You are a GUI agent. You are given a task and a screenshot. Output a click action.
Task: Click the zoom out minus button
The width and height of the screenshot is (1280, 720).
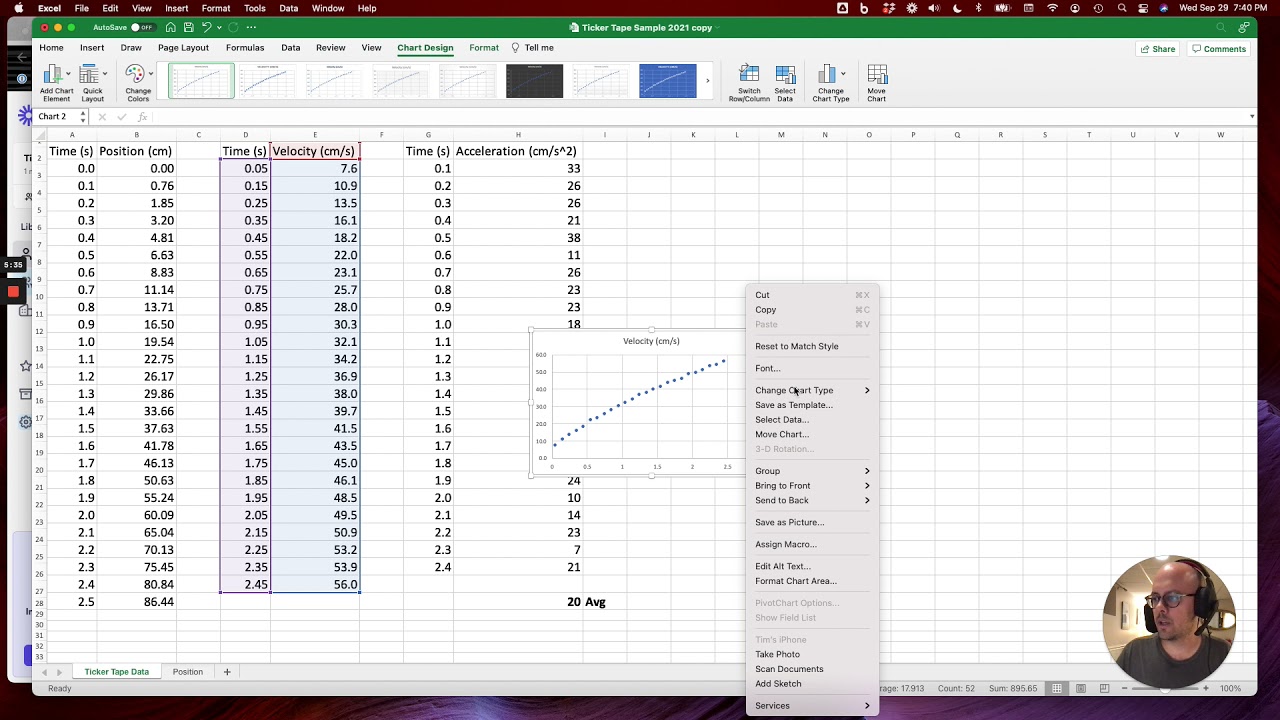(x=1126, y=688)
